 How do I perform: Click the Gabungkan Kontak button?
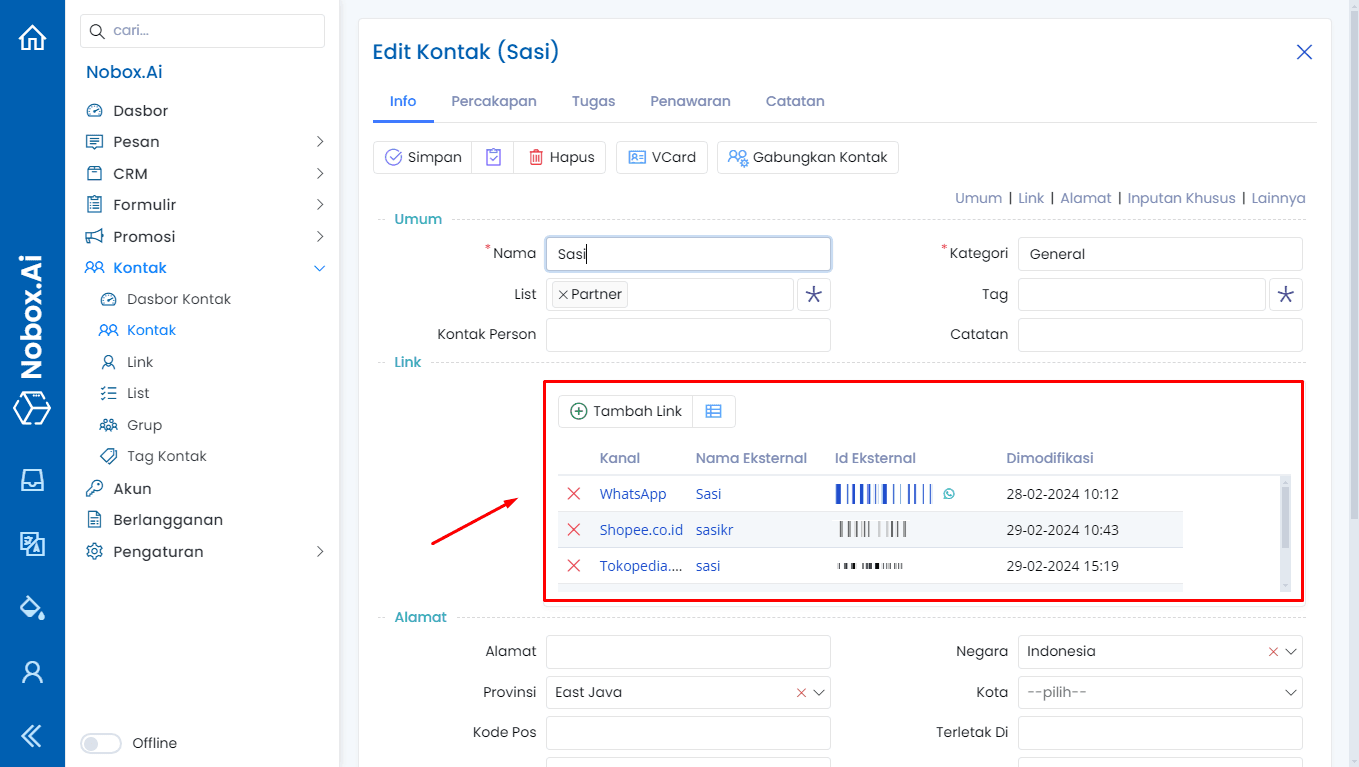pyautogui.click(x=807, y=157)
